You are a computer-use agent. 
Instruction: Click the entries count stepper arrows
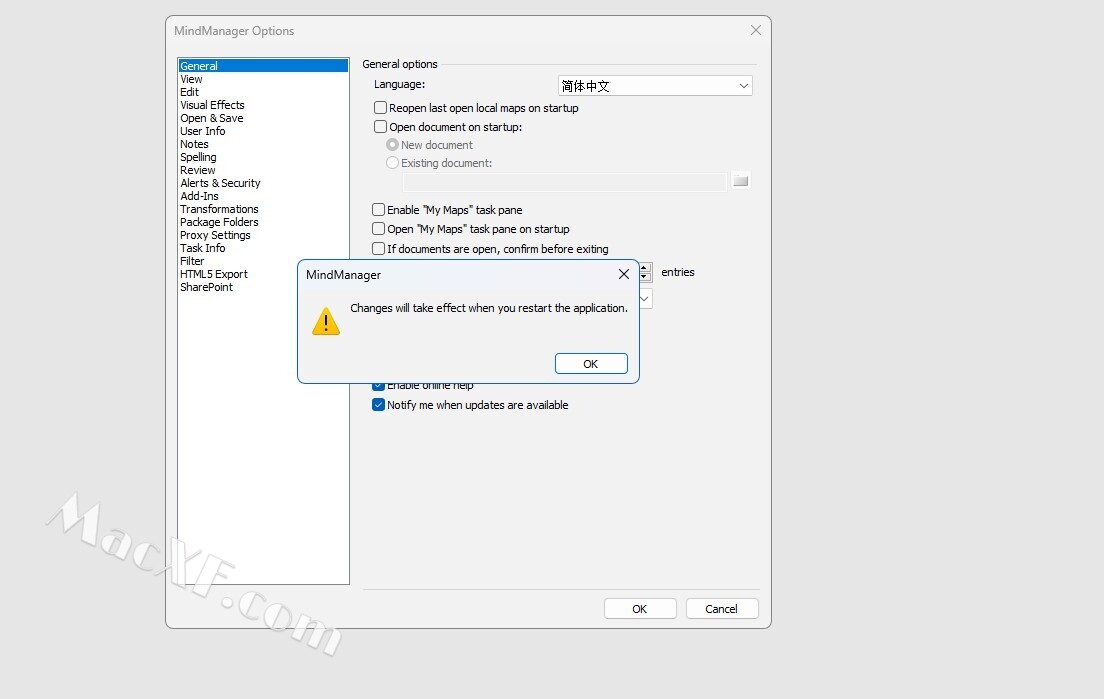tap(646, 272)
